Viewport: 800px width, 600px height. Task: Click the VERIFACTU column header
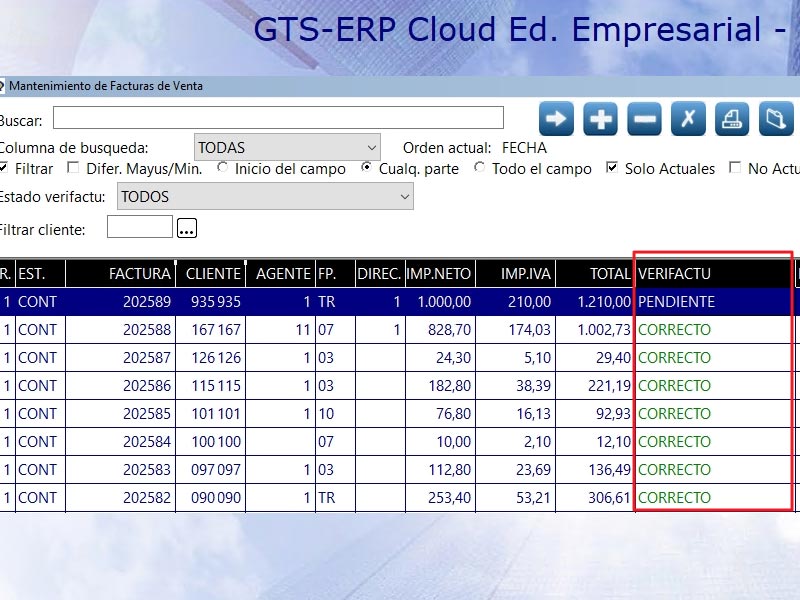click(x=674, y=273)
